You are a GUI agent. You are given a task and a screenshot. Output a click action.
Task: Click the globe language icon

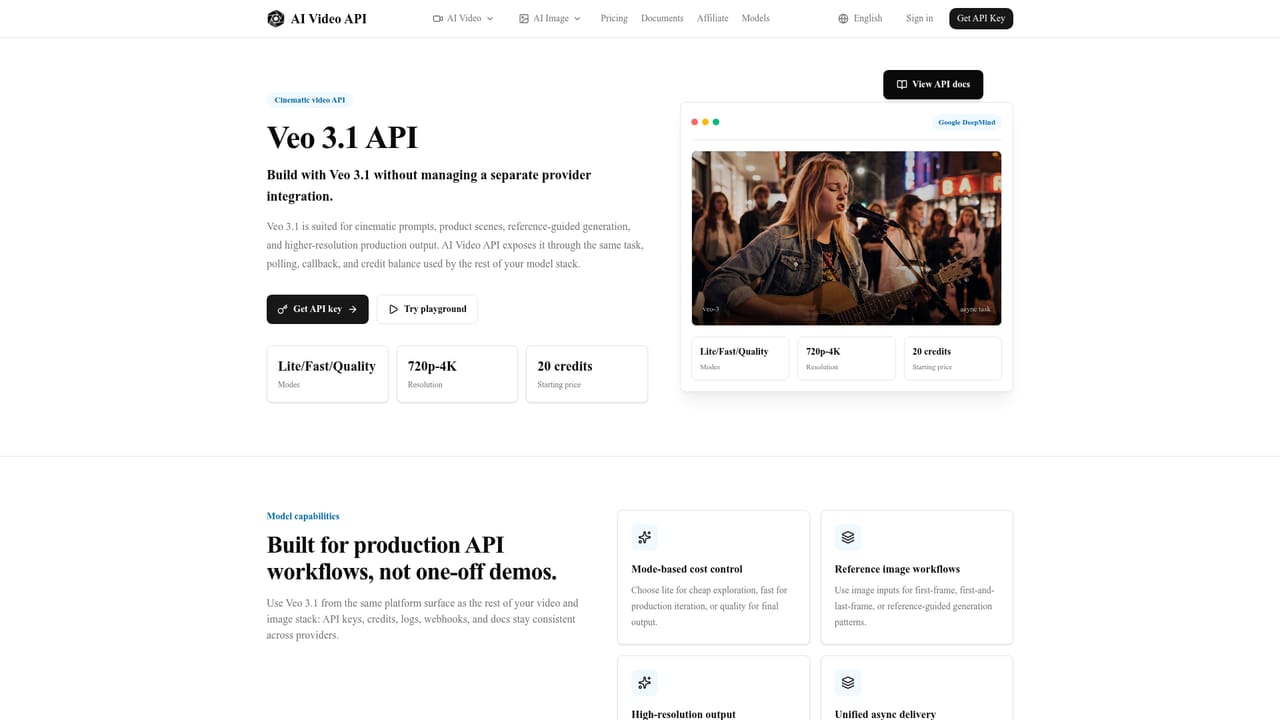coord(843,18)
